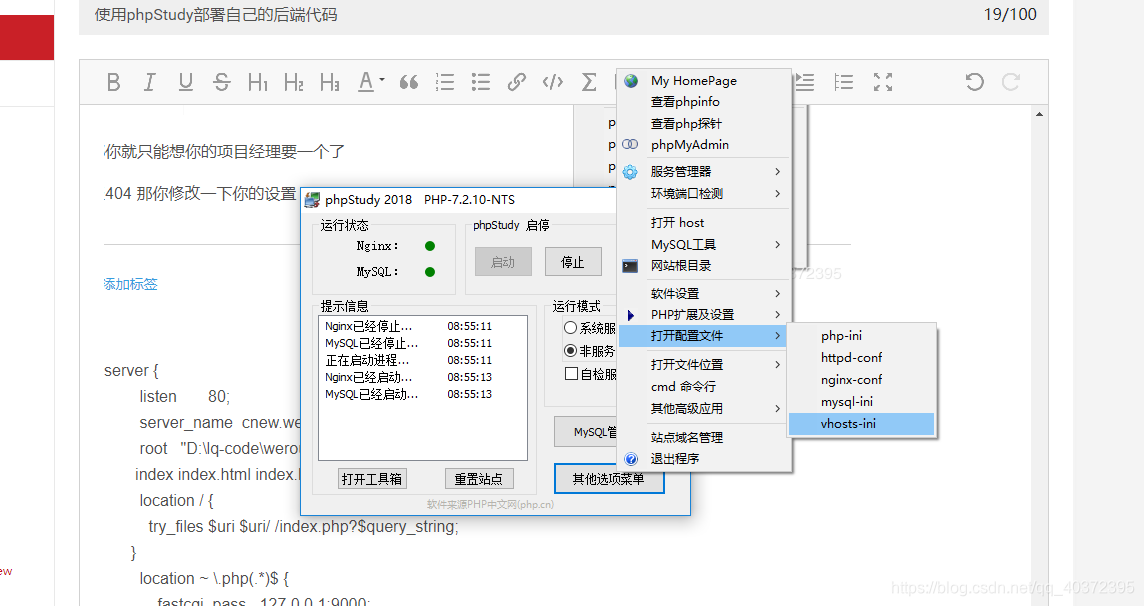
Task: Click 打开工具箱 button
Action: tap(372, 478)
